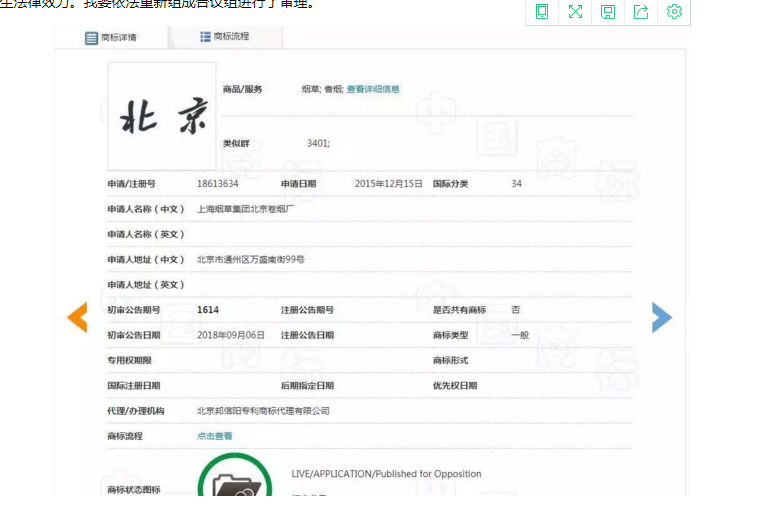Click the 商品/服务 label
This screenshot has height=505, width=769.
pyautogui.click(x=242, y=89)
